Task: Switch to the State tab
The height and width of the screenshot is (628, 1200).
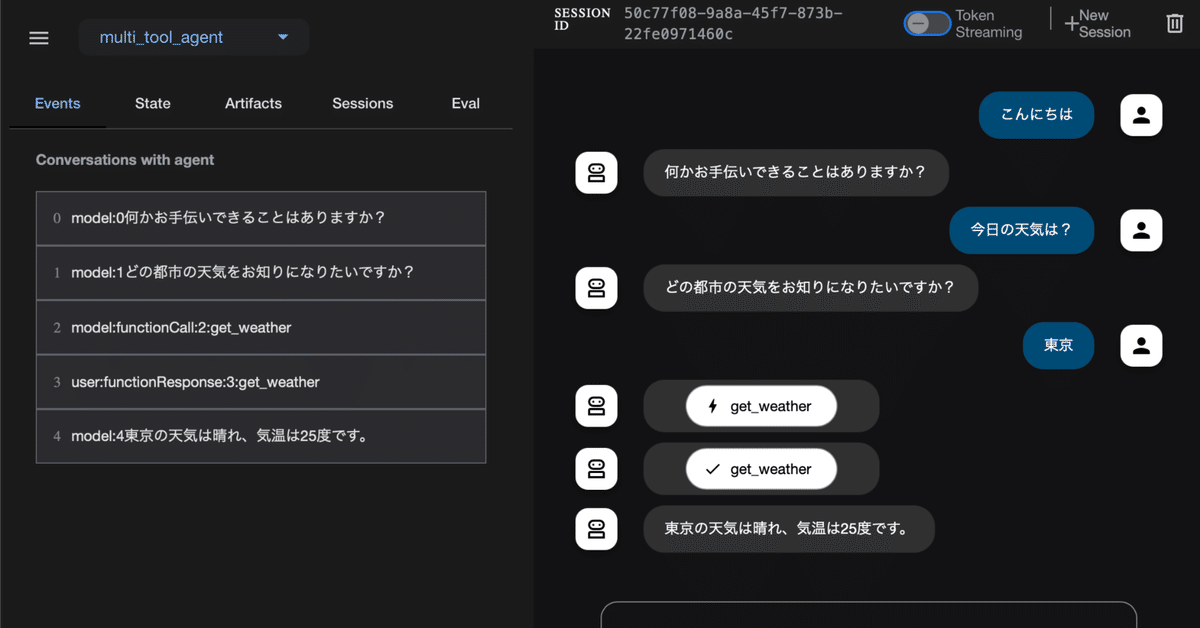Action: (x=152, y=103)
